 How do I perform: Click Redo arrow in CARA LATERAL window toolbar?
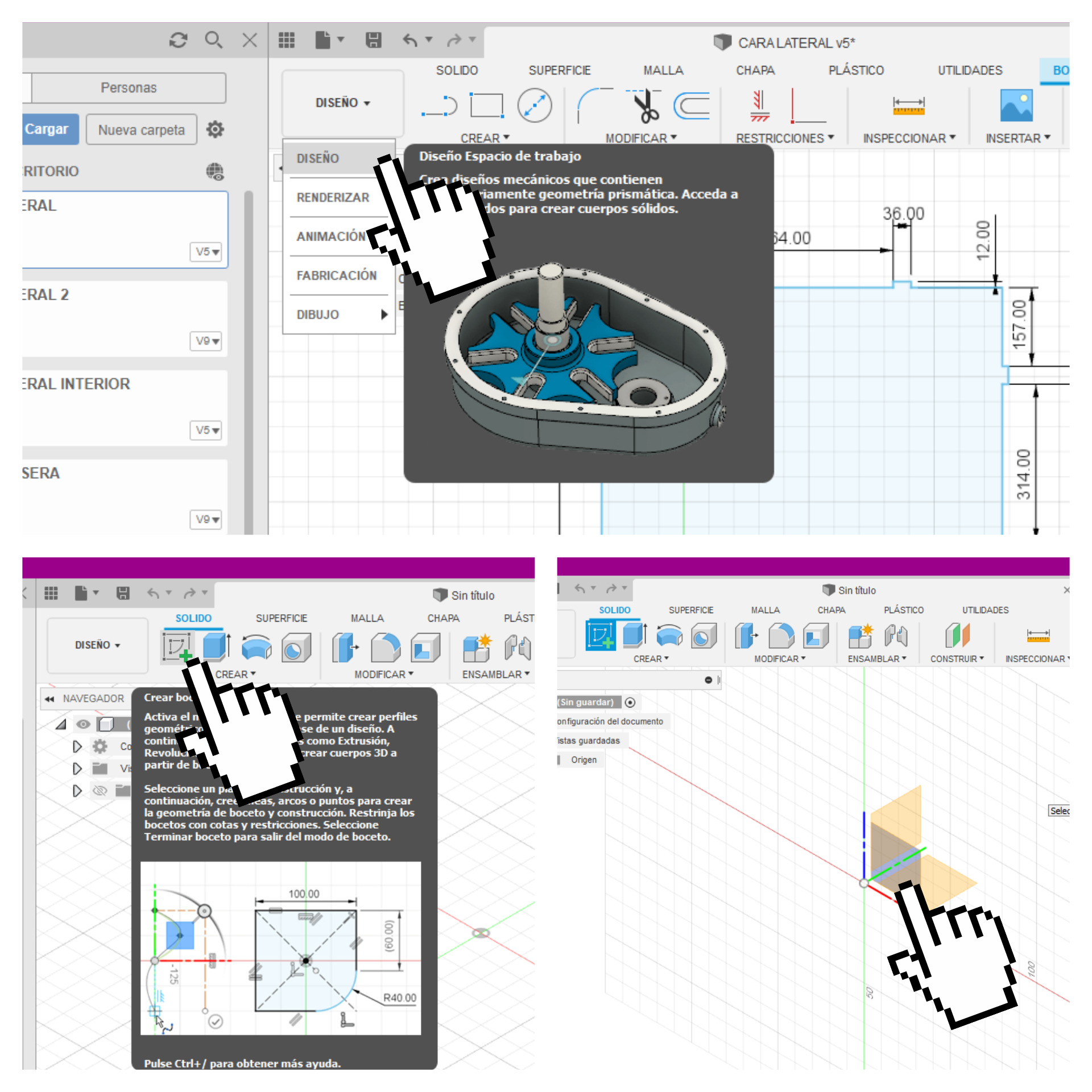[454, 40]
